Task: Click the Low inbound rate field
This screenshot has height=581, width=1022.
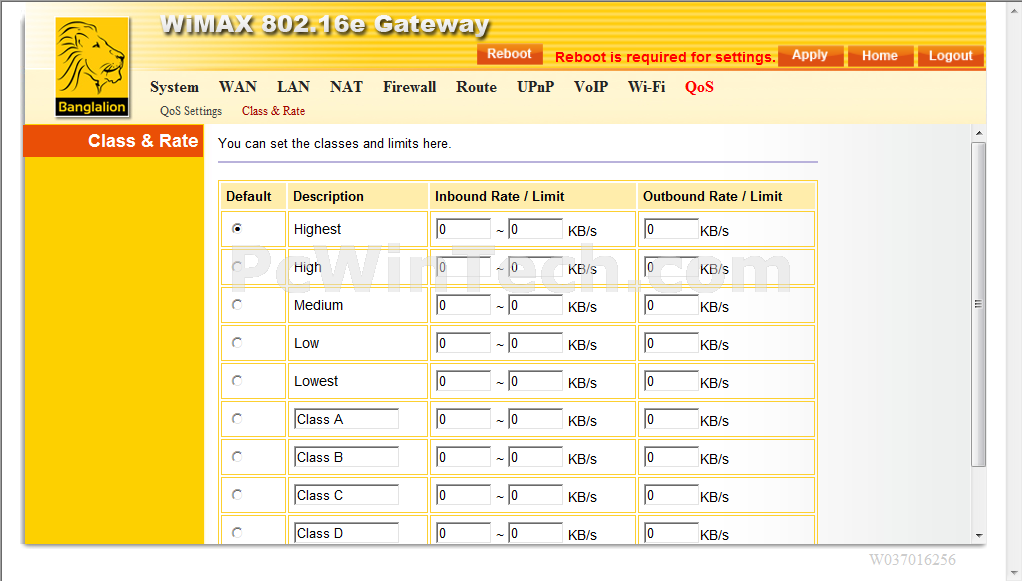Action: (x=463, y=343)
